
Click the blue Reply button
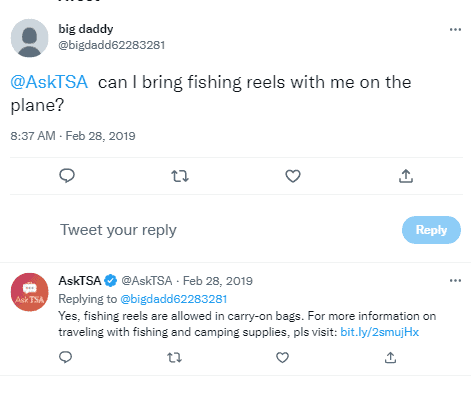(x=431, y=230)
